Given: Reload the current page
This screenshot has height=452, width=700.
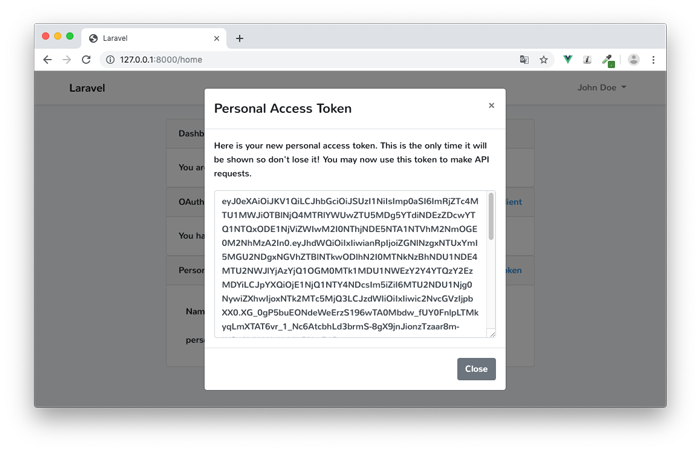Looking at the screenshot, I should tap(86, 59).
